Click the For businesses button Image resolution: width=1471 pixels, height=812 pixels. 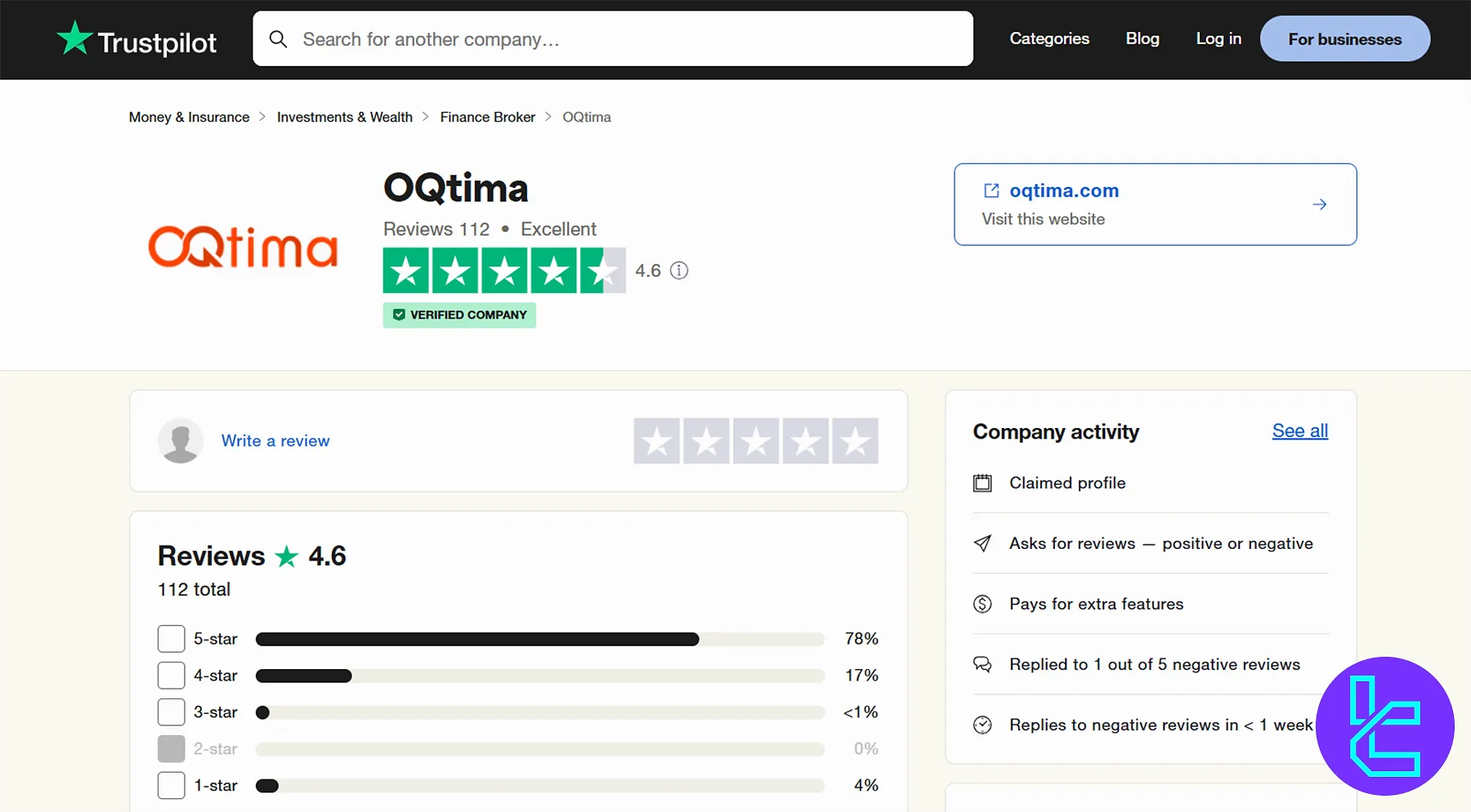pyautogui.click(x=1345, y=38)
